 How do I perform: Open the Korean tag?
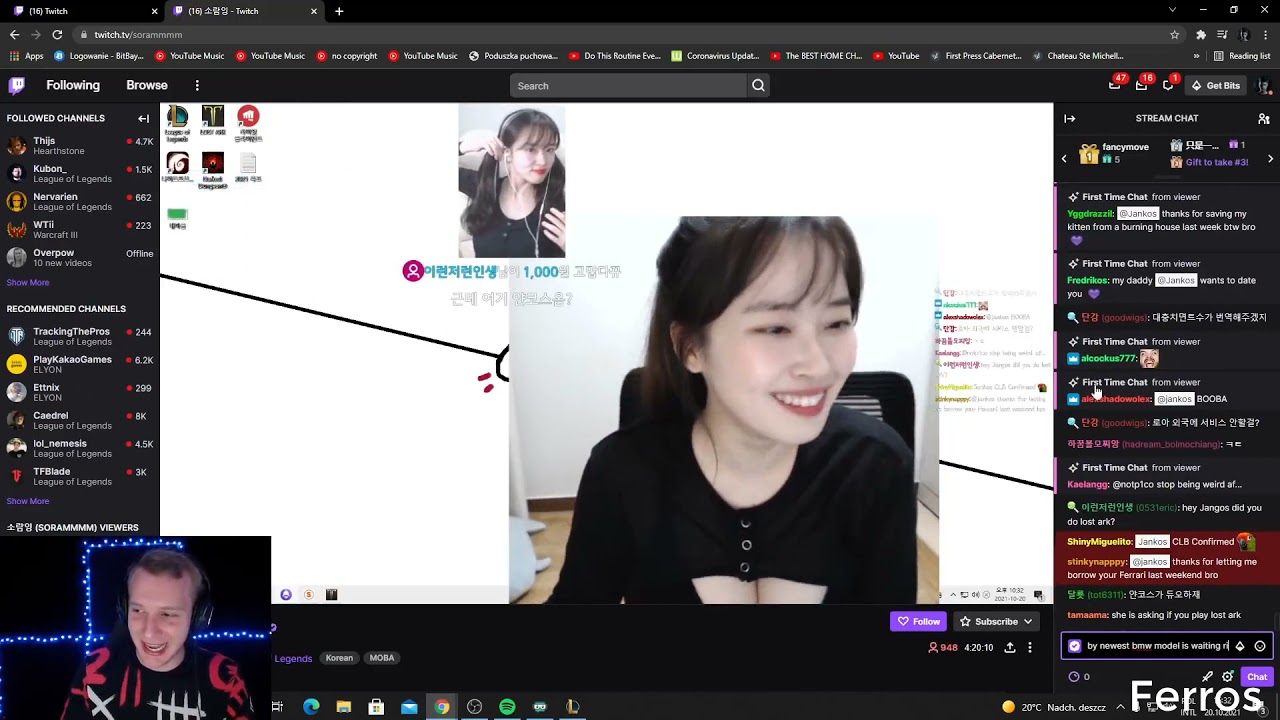tap(339, 658)
